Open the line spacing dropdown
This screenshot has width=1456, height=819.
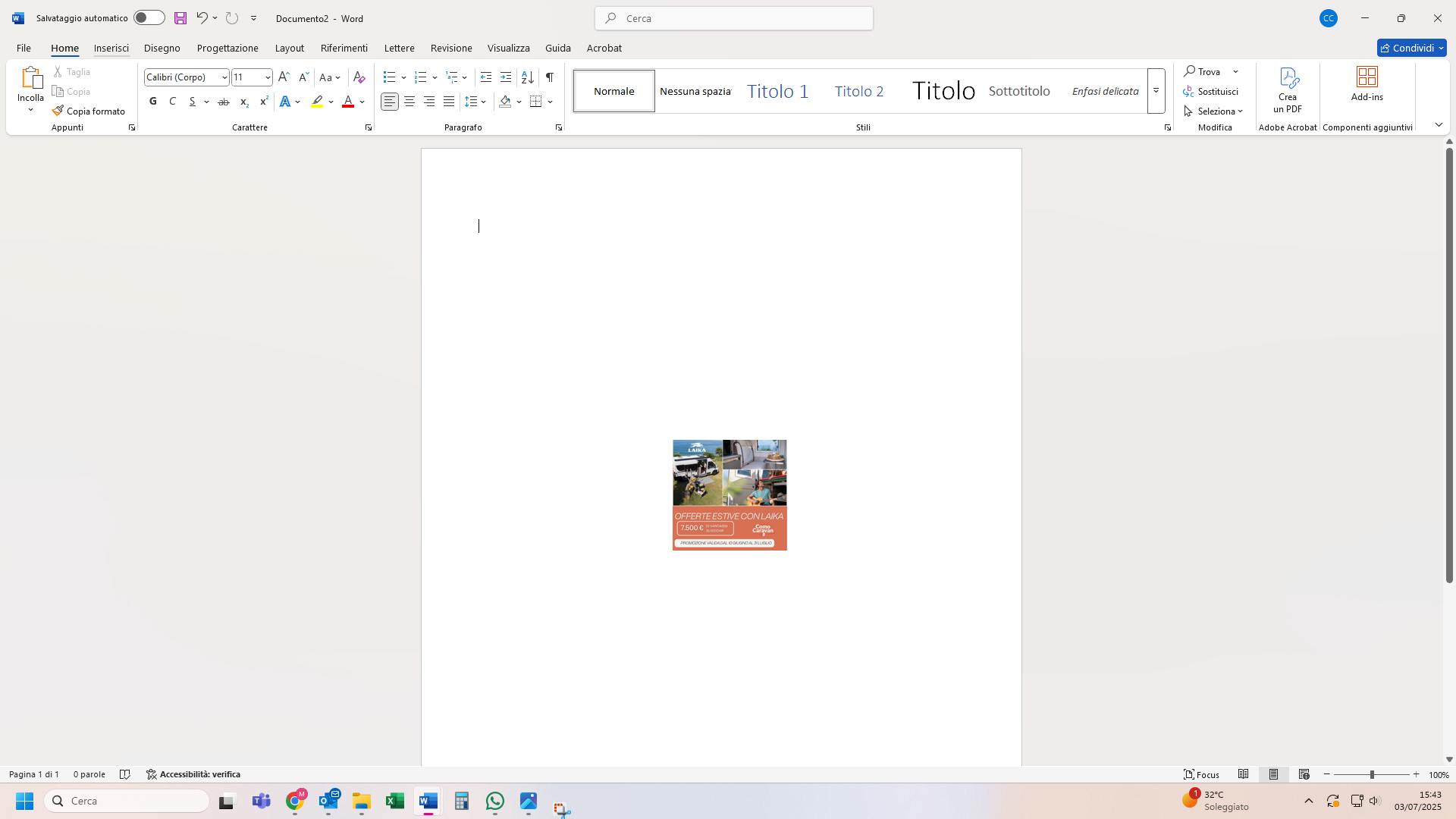tap(475, 102)
